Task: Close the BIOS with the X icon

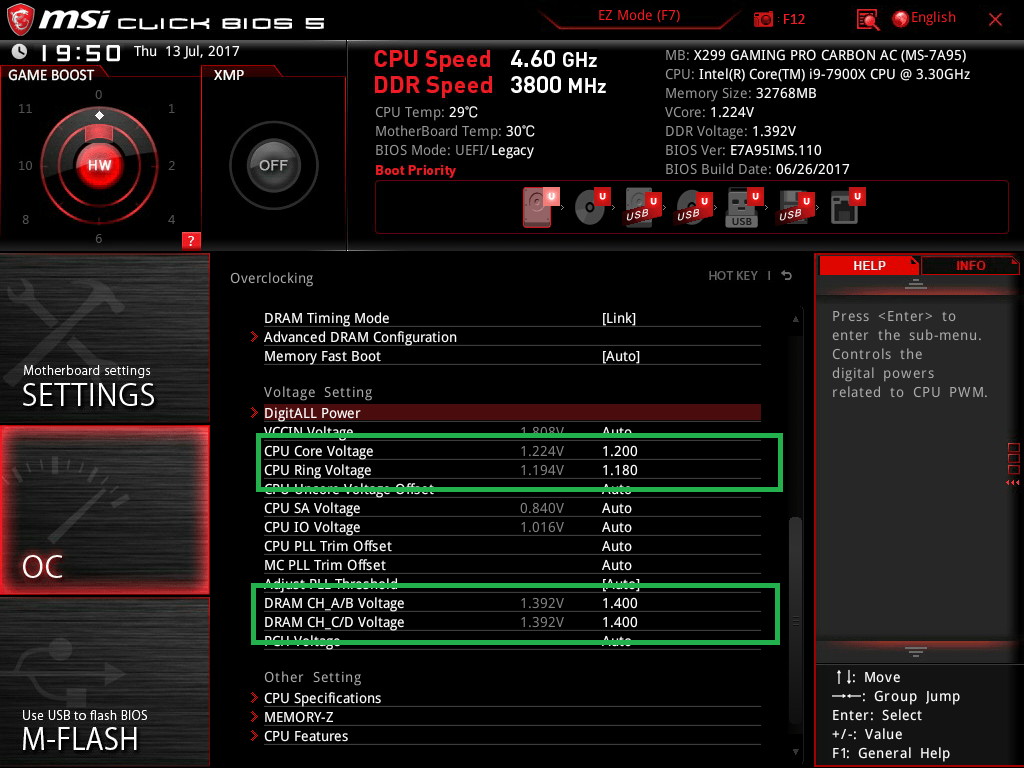Action: coord(995,20)
